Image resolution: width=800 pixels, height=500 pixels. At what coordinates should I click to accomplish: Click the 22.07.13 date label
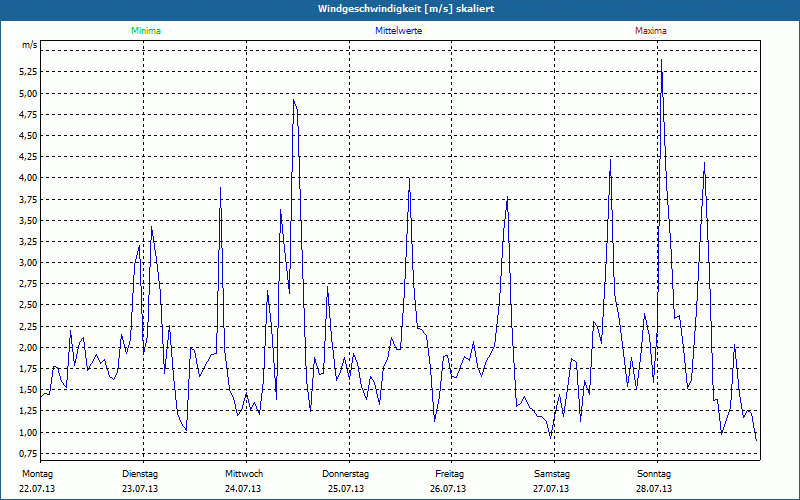click(x=37, y=489)
